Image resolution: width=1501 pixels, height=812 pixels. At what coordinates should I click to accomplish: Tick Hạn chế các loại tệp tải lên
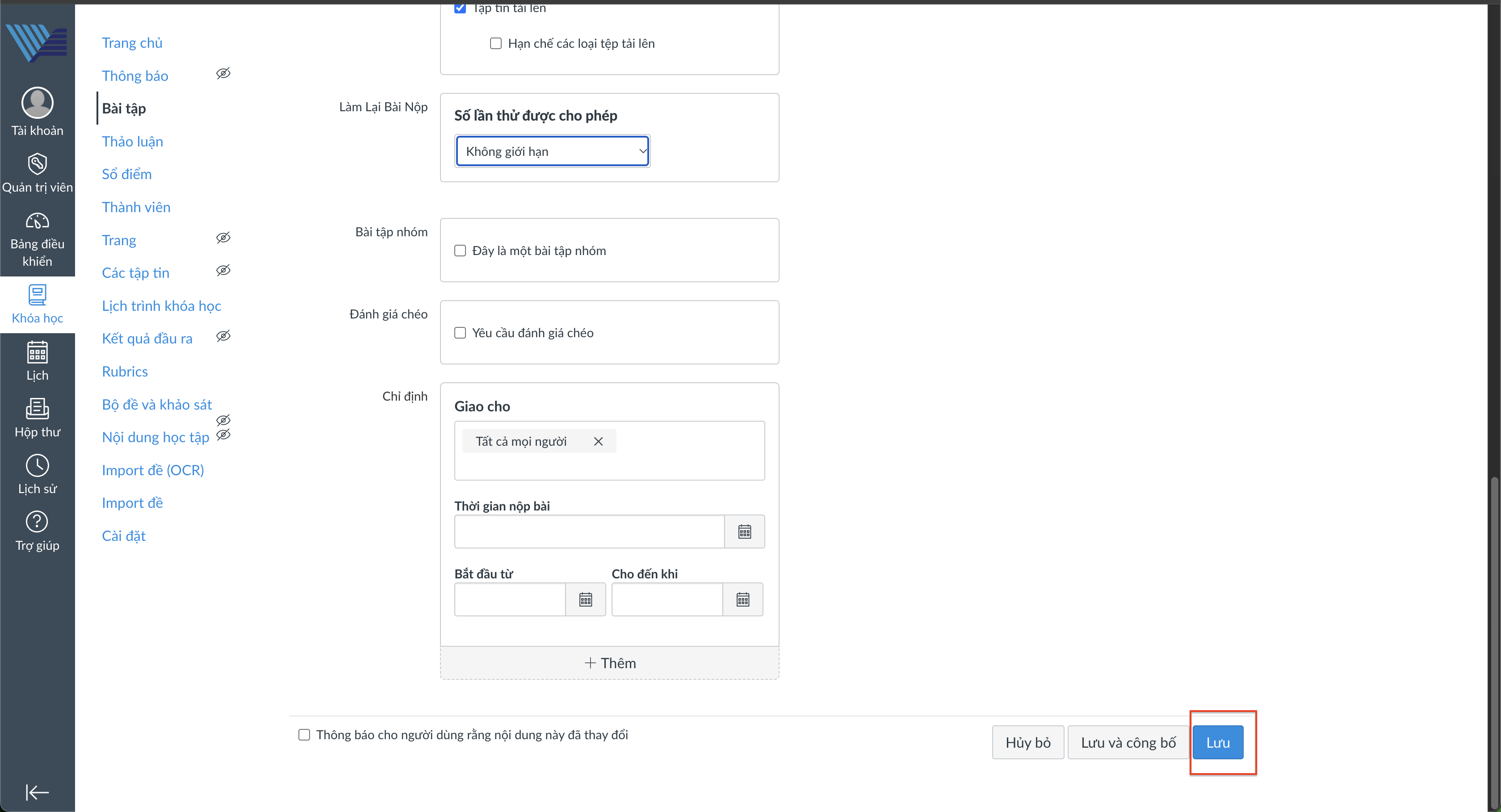496,44
